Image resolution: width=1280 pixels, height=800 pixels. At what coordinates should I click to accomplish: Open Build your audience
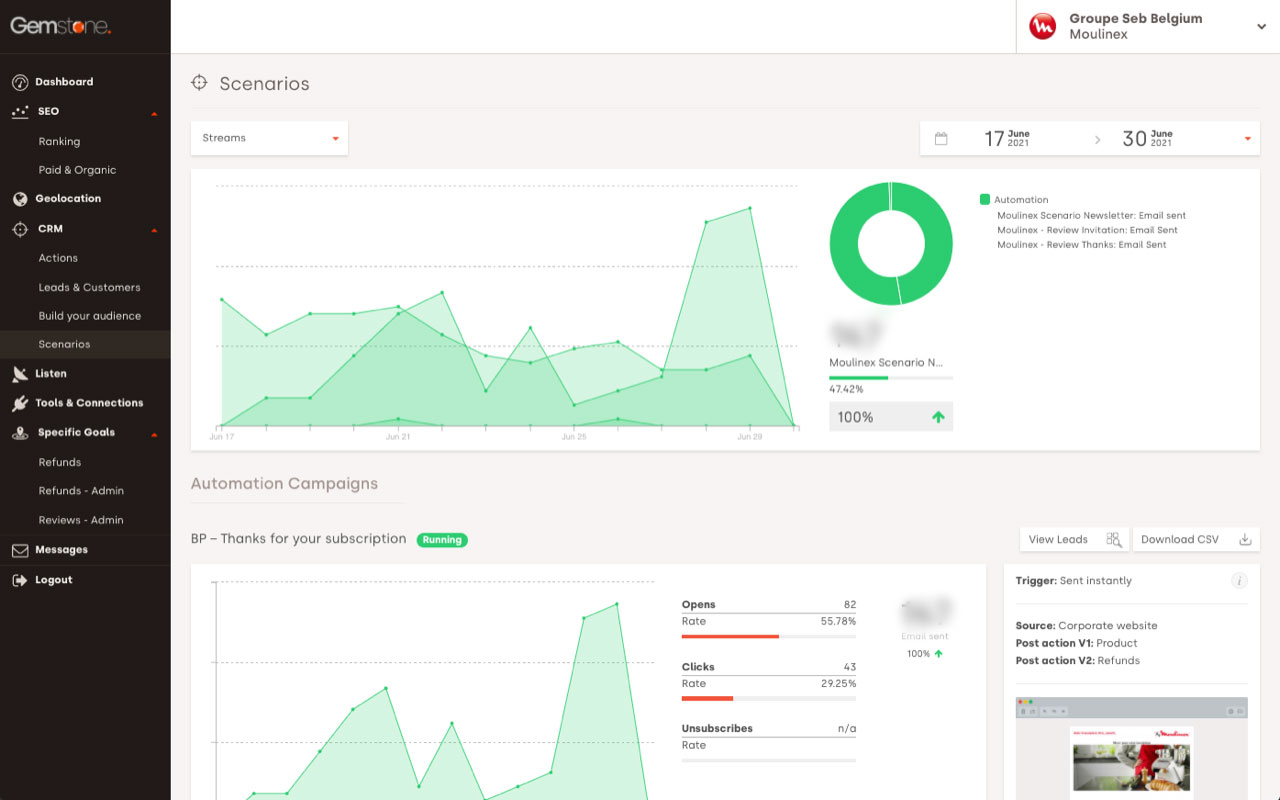(89, 316)
